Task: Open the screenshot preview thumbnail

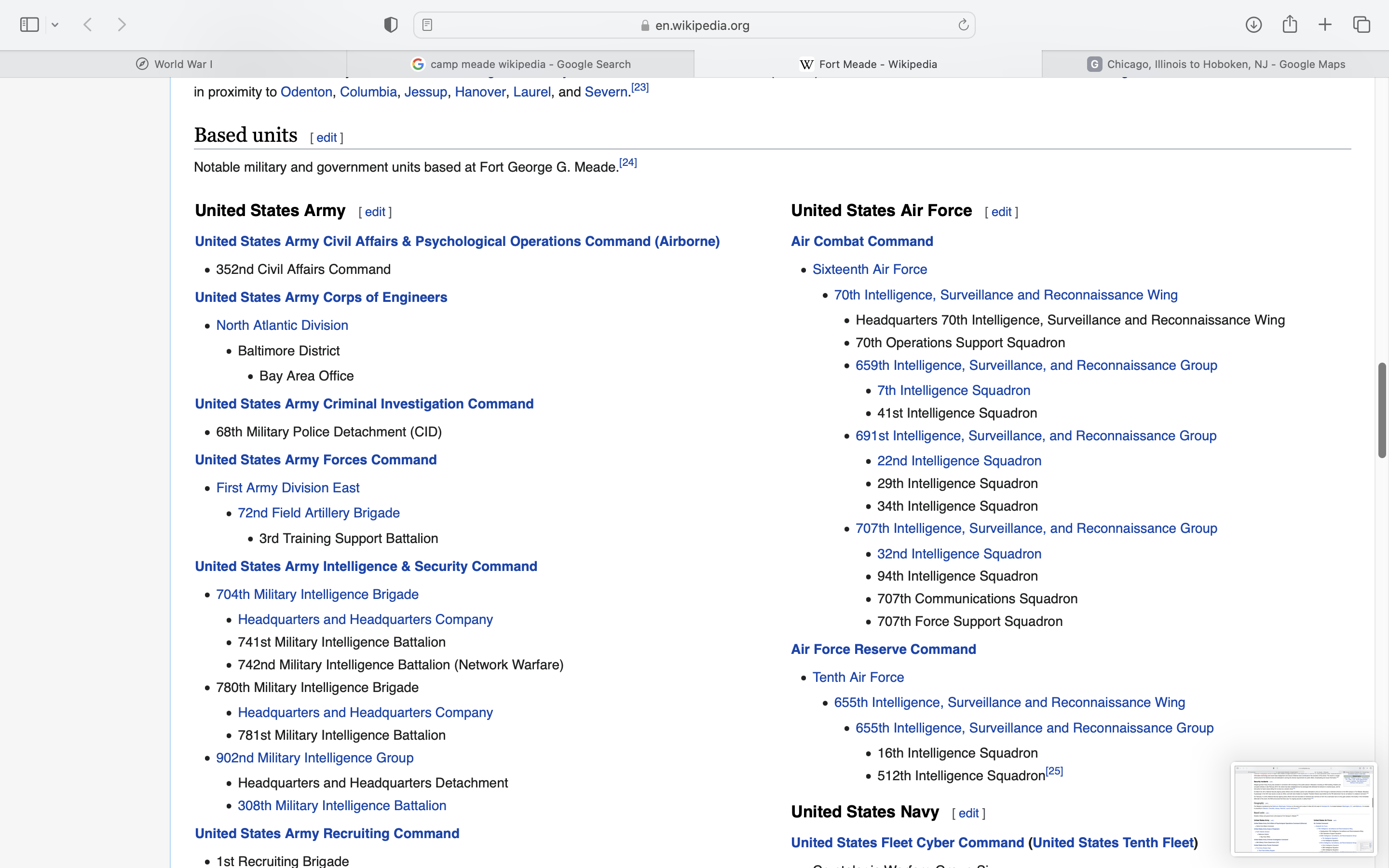Action: [x=1303, y=808]
